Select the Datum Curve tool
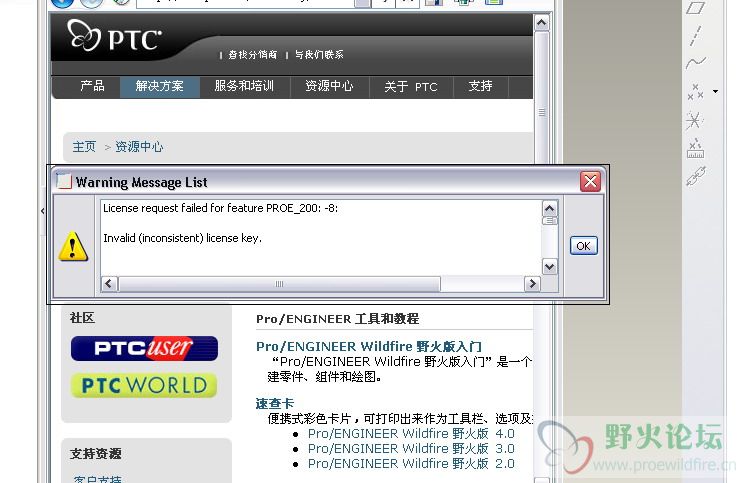746x483 pixels. pyautogui.click(x=696, y=62)
